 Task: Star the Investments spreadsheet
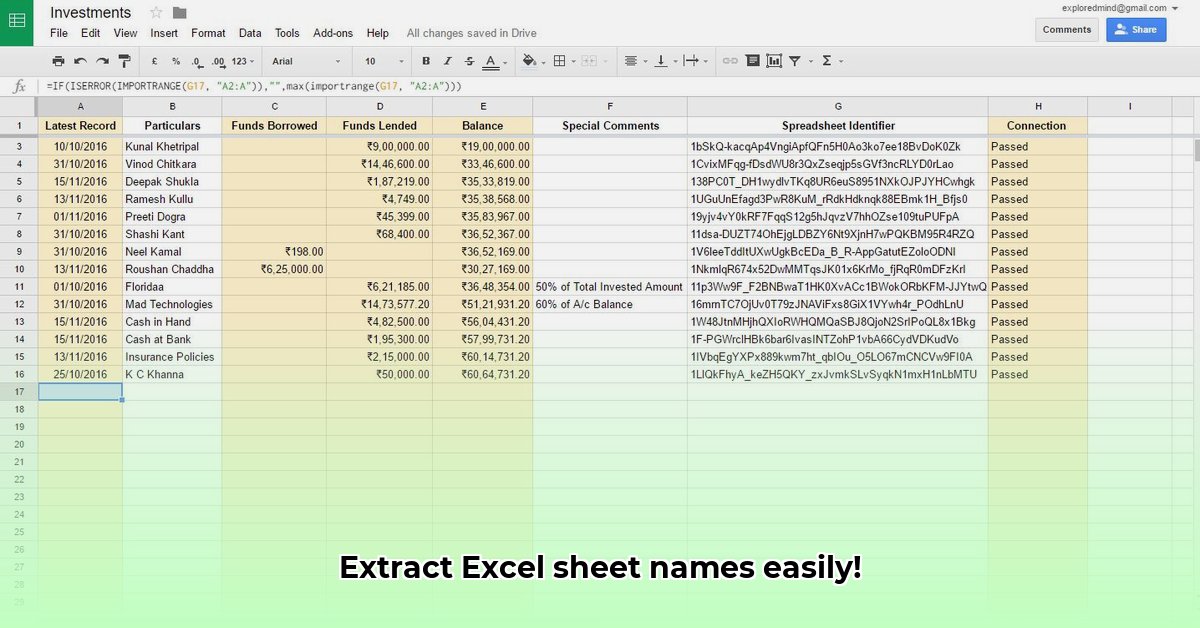[x=155, y=13]
